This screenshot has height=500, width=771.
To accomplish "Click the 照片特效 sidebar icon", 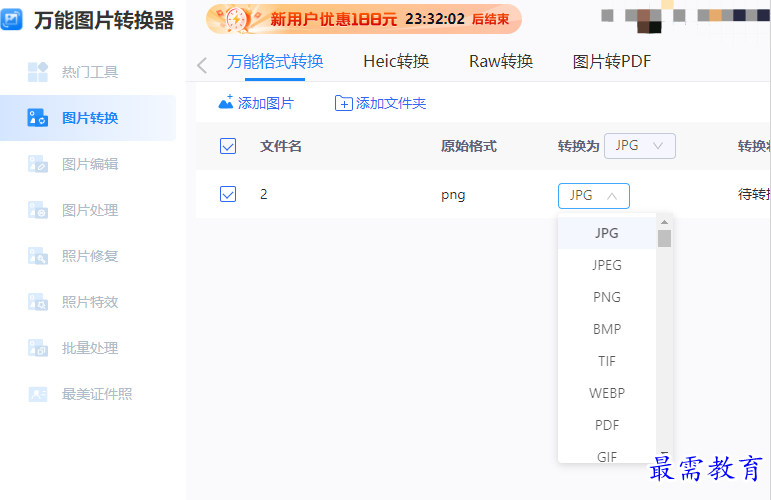I will tap(38, 302).
